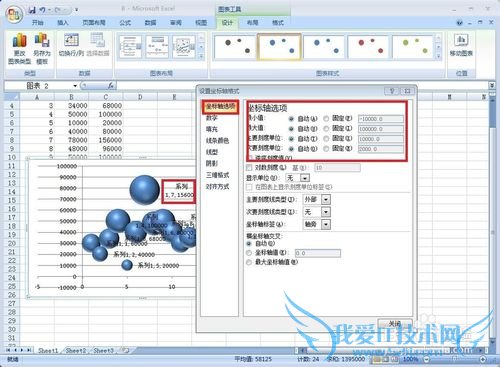Select 数字 category in axis dialog
500x367 pixels.
212,118
